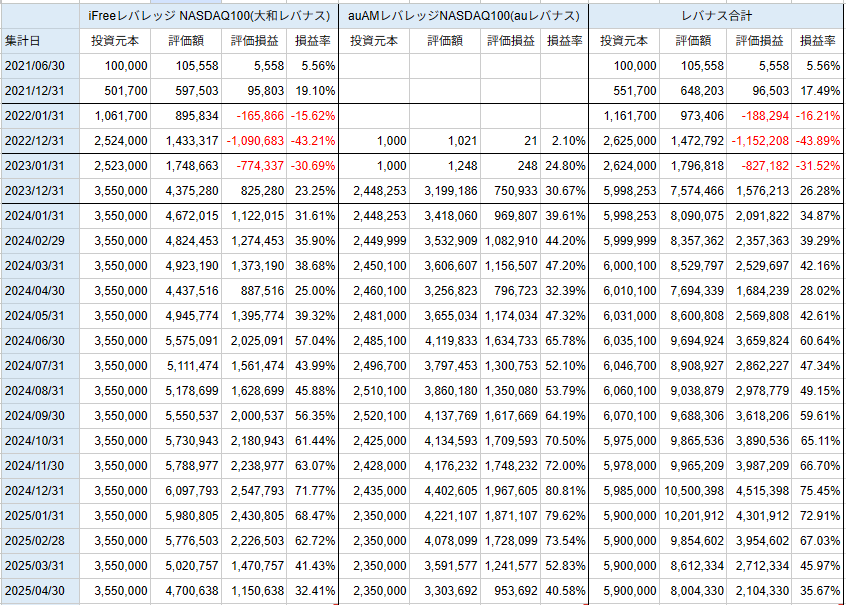This screenshot has width=846, height=605.
Task: Select date cell 2024/04/30
Action: pos(40,291)
